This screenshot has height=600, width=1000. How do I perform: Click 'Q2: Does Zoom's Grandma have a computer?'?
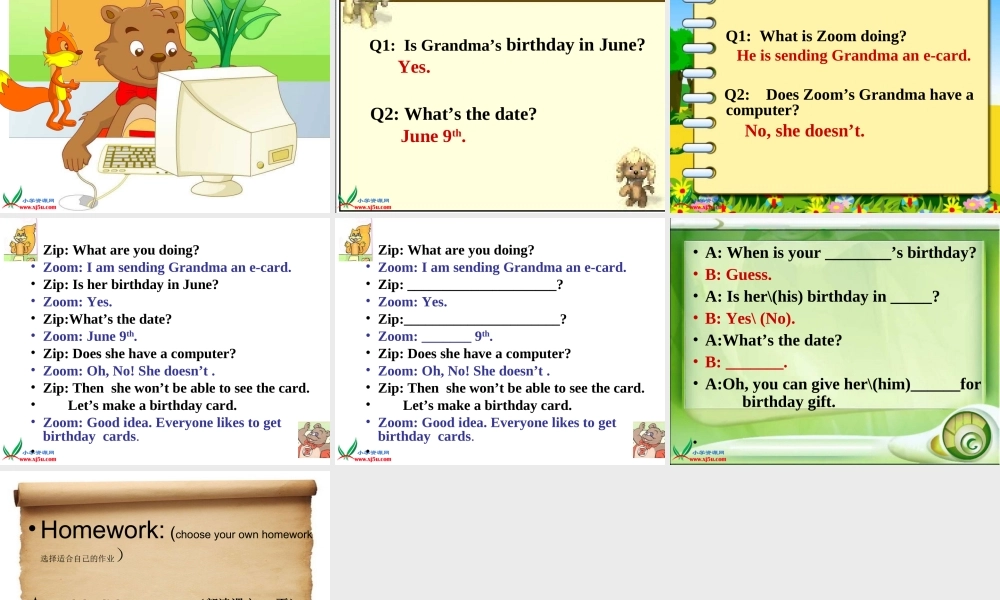pos(849,102)
